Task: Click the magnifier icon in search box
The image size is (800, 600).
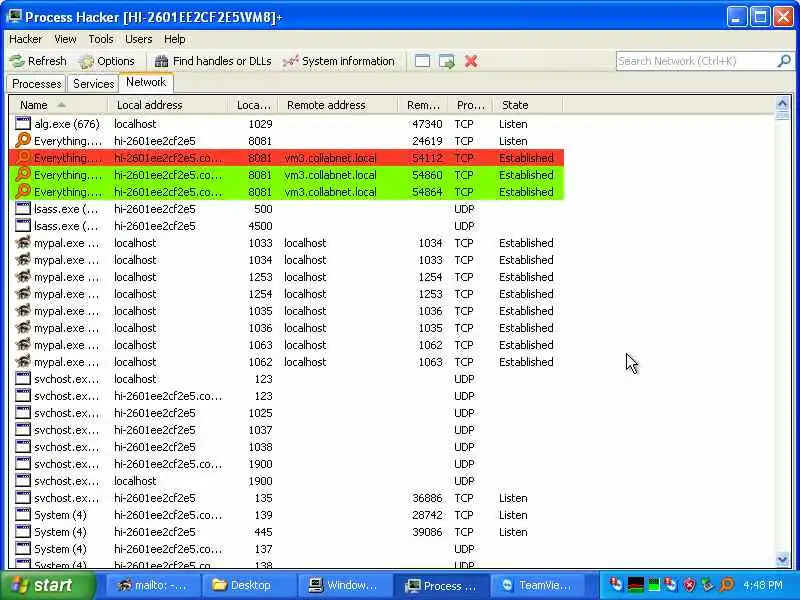Action: pyautogui.click(x=784, y=61)
